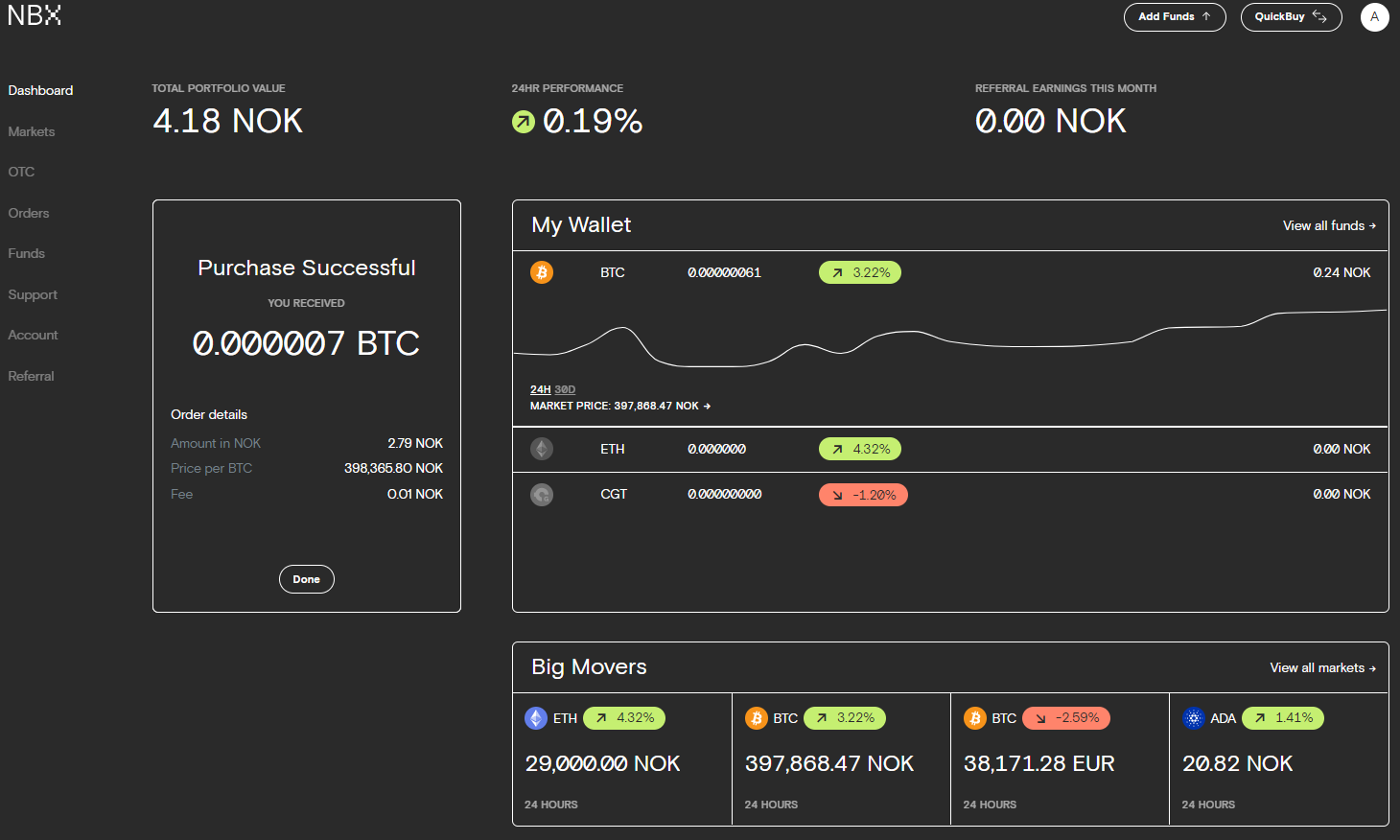Open the Markets page in sidebar
This screenshot has width=1400, height=840.
(32, 131)
